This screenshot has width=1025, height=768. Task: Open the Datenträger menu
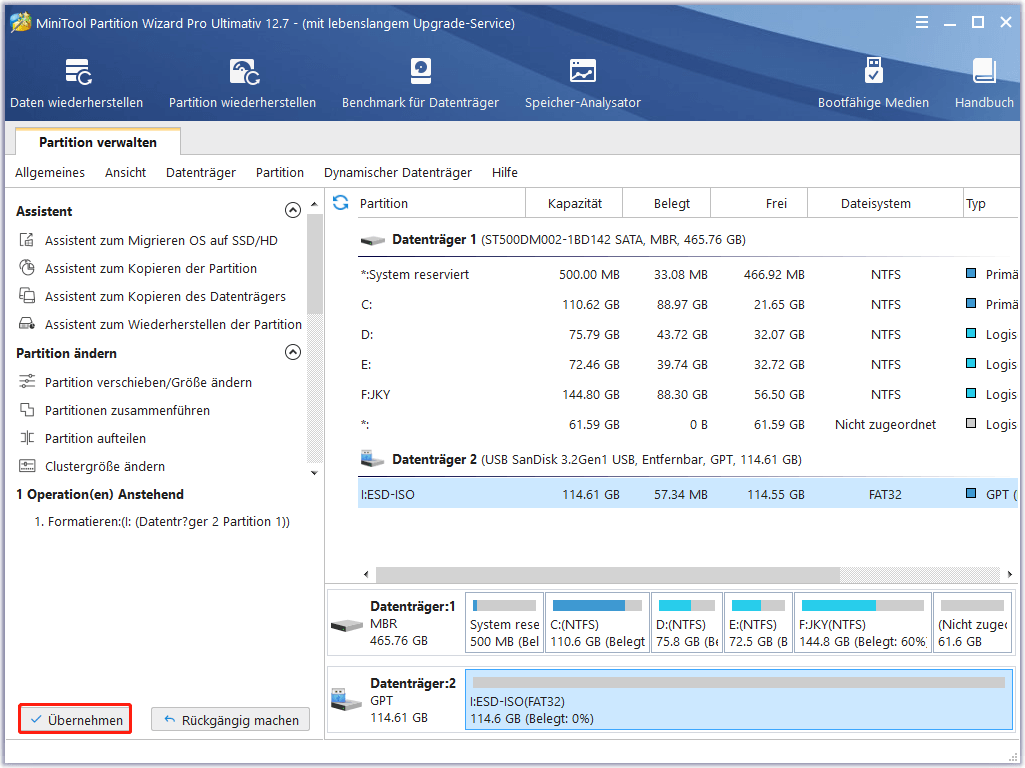point(200,172)
